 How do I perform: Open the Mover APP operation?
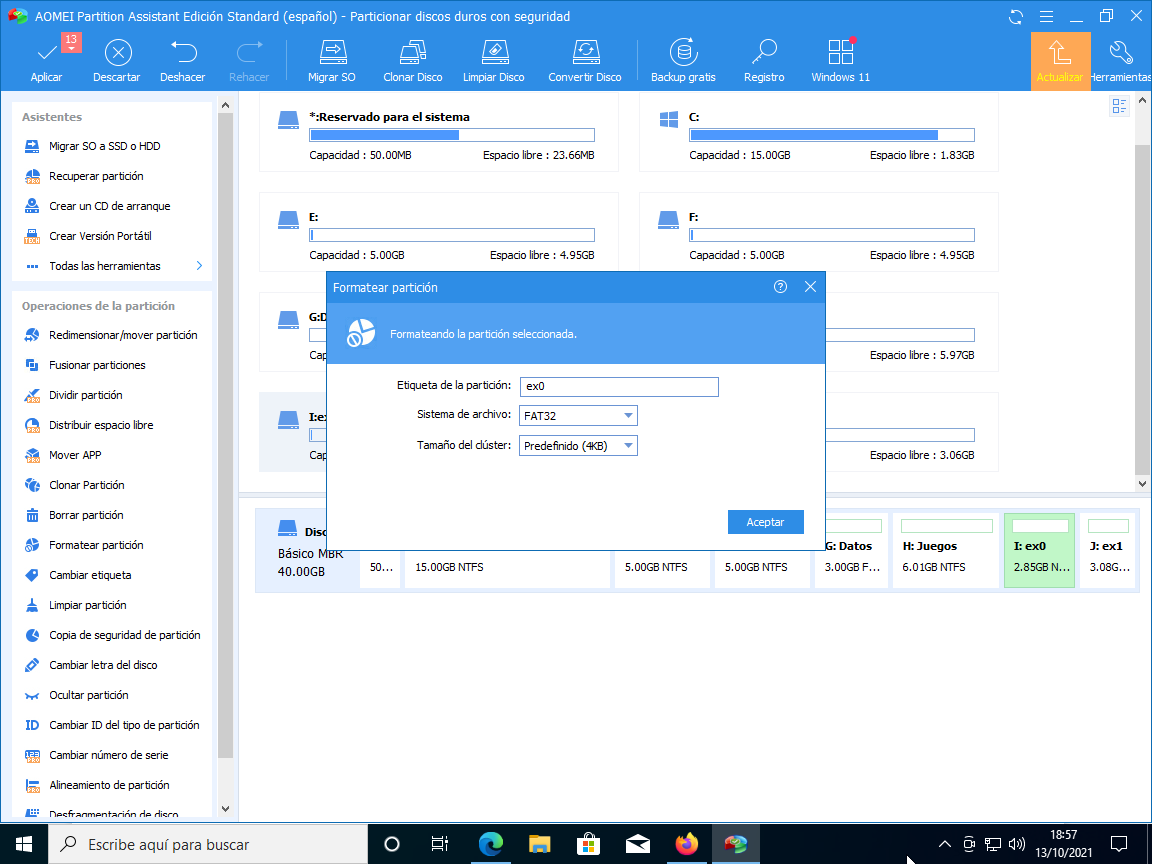[x=75, y=456]
